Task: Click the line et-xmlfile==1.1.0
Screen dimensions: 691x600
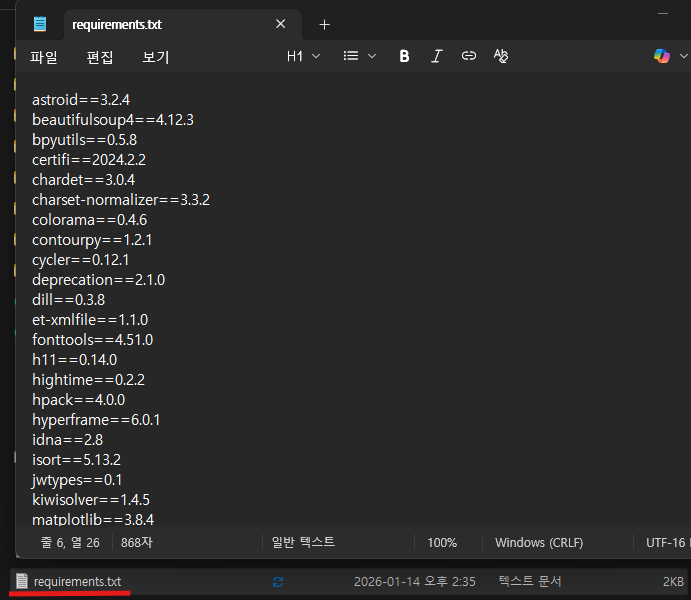Action: tap(90, 319)
